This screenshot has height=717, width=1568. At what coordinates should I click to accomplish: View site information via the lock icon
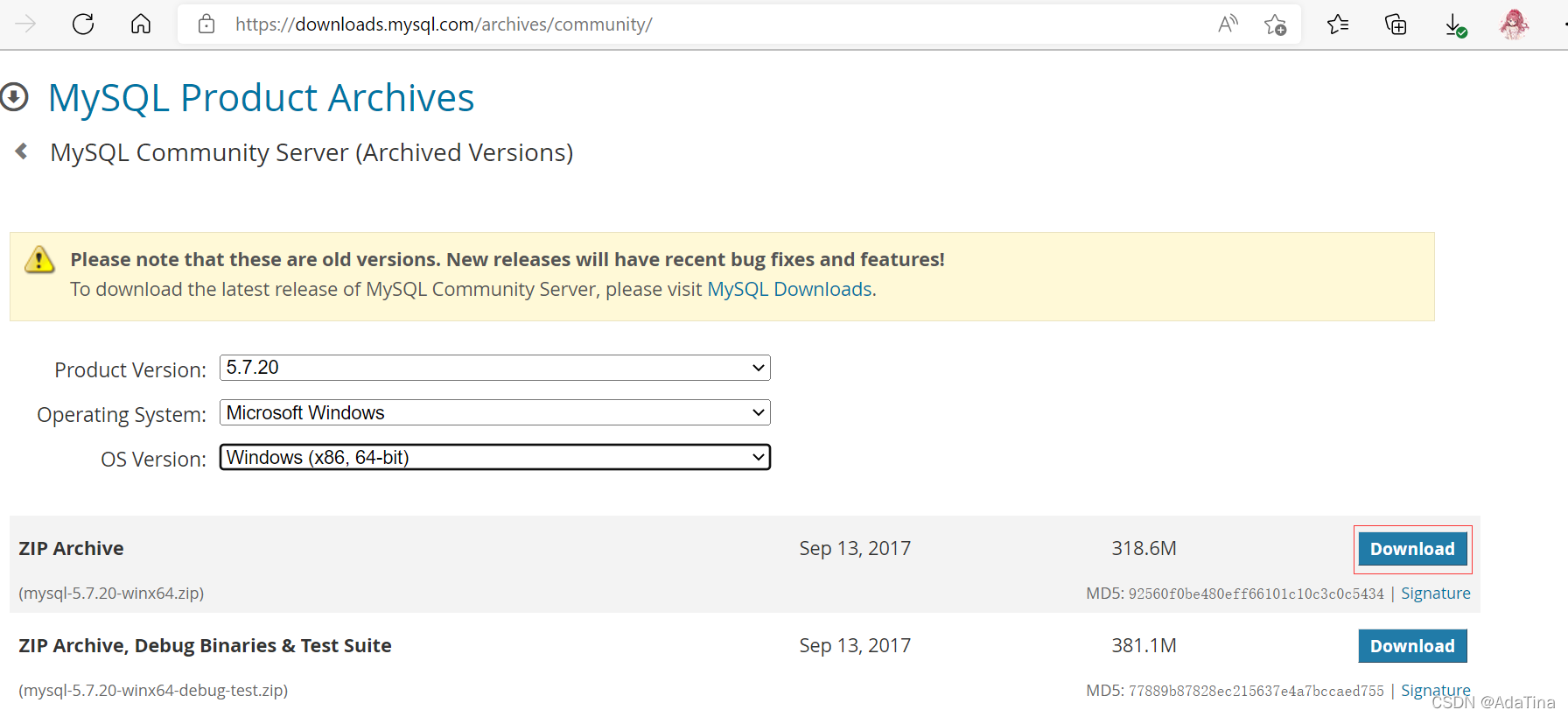pos(206,24)
